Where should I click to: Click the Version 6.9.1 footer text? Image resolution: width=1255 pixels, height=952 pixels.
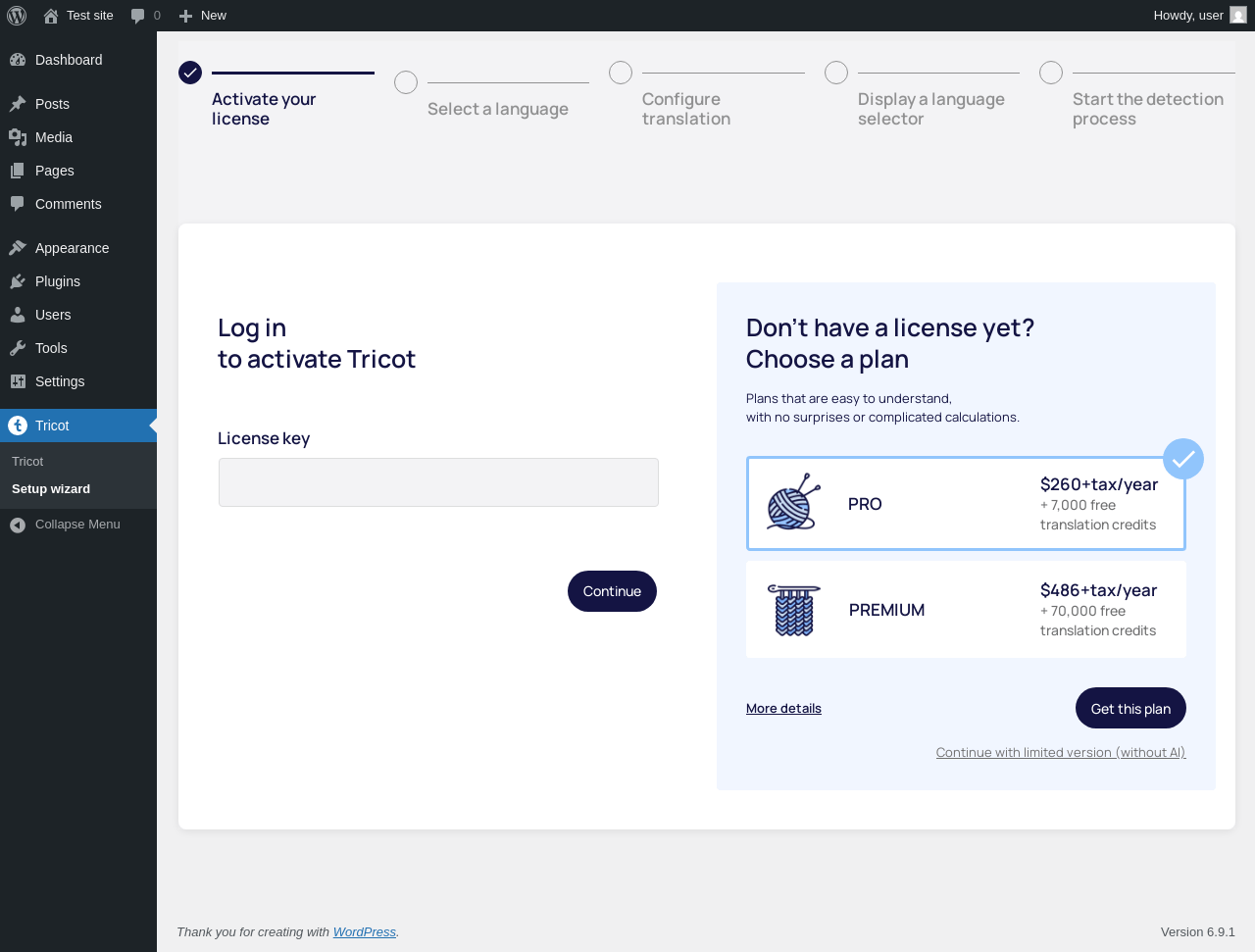pos(1198,932)
